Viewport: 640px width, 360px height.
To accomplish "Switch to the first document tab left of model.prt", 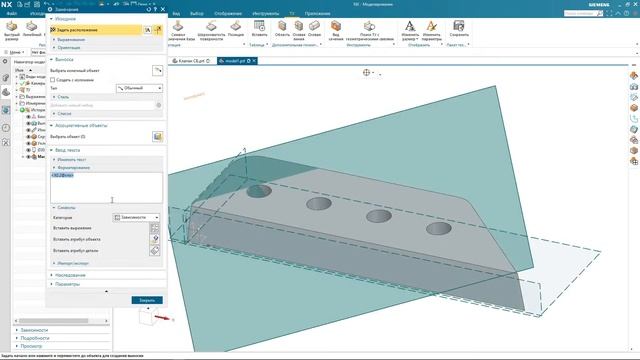I will point(191,61).
